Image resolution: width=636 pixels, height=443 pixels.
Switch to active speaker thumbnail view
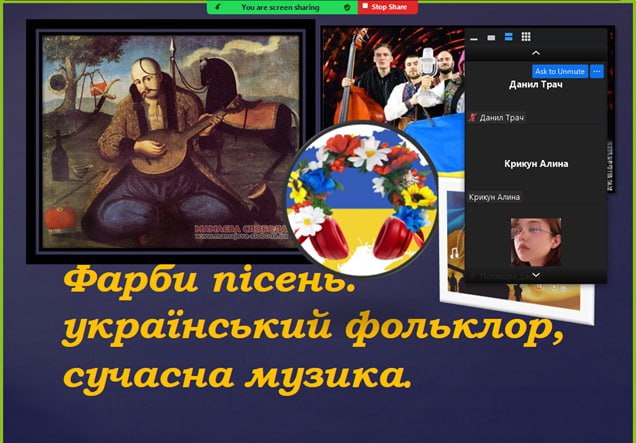(491, 38)
